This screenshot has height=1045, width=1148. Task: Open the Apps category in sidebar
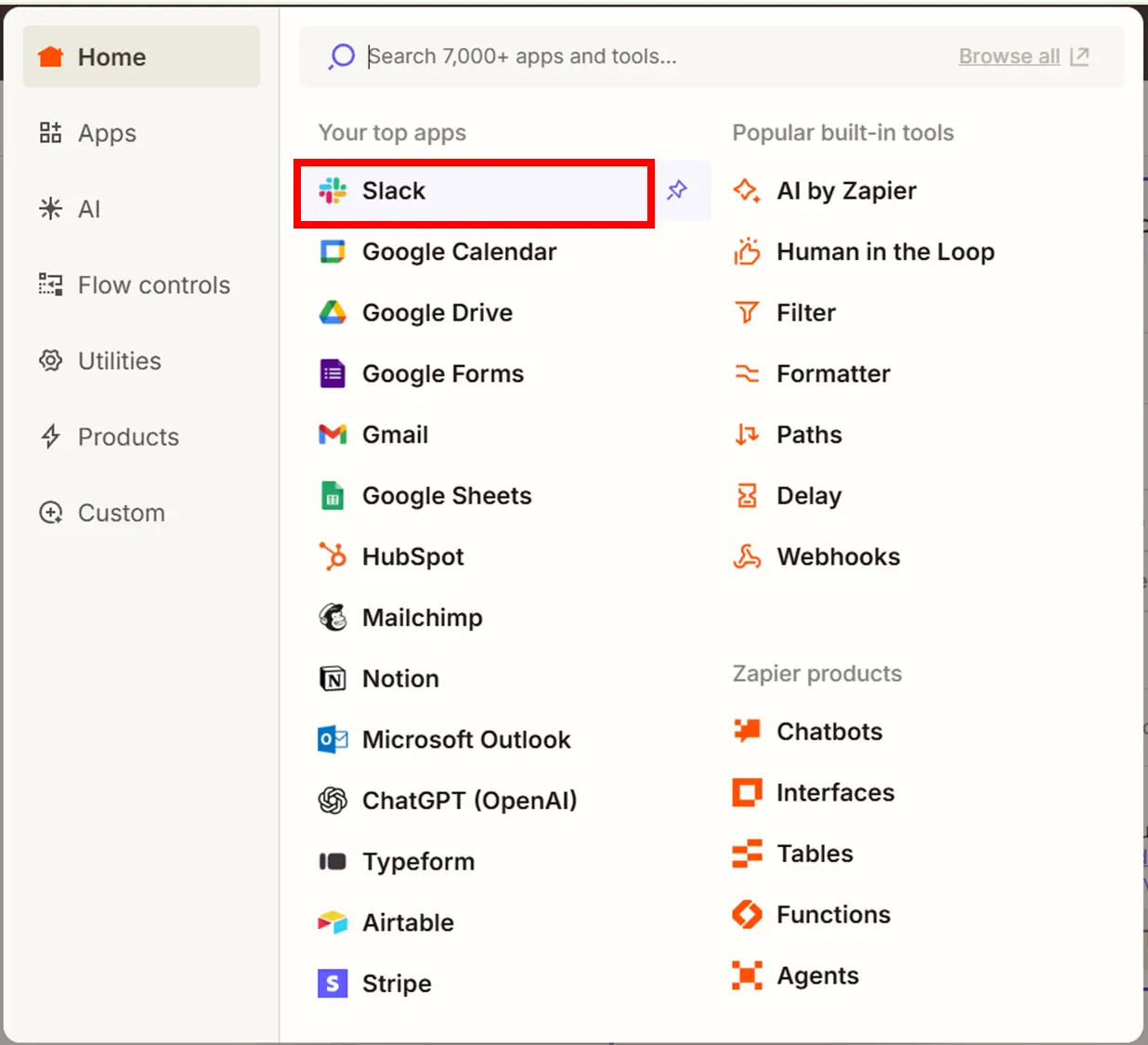pyautogui.click(x=107, y=133)
